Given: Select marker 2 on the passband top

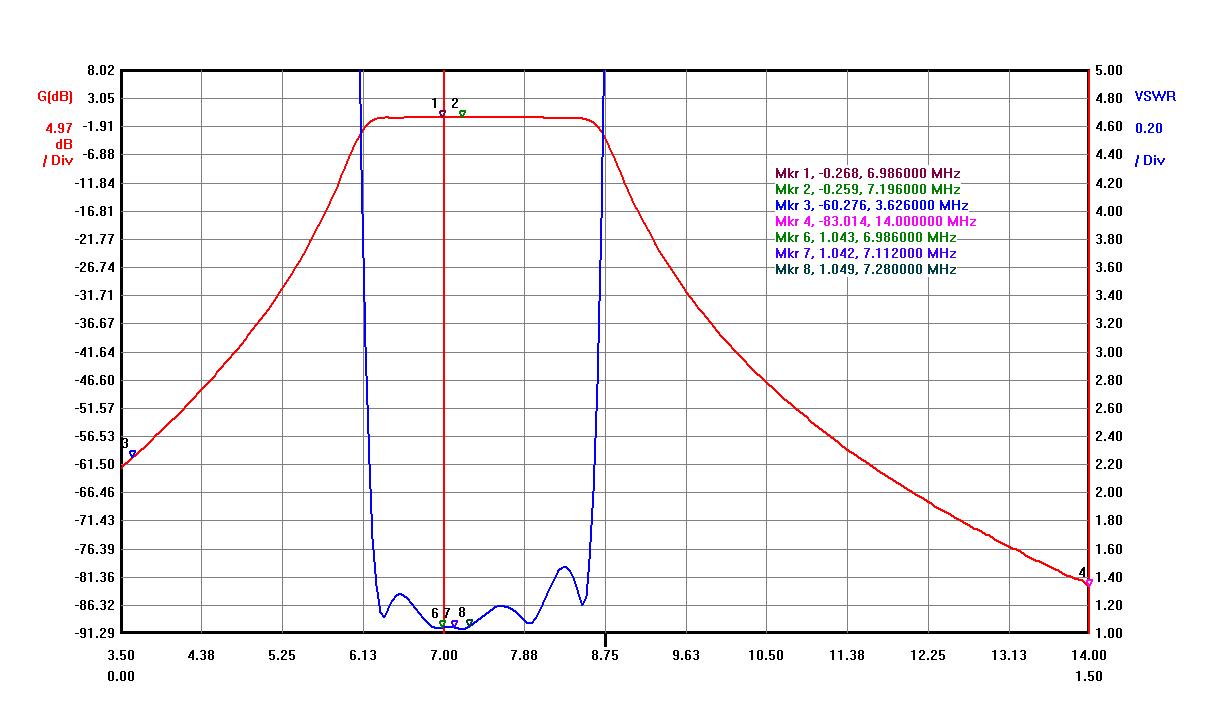Looking at the screenshot, I should click(462, 114).
